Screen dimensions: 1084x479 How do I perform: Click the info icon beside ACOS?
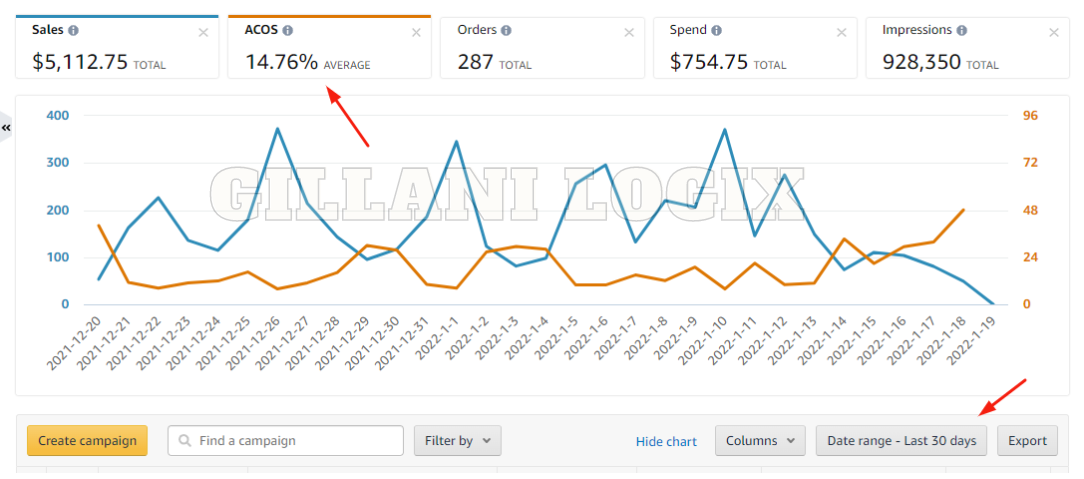(288, 30)
